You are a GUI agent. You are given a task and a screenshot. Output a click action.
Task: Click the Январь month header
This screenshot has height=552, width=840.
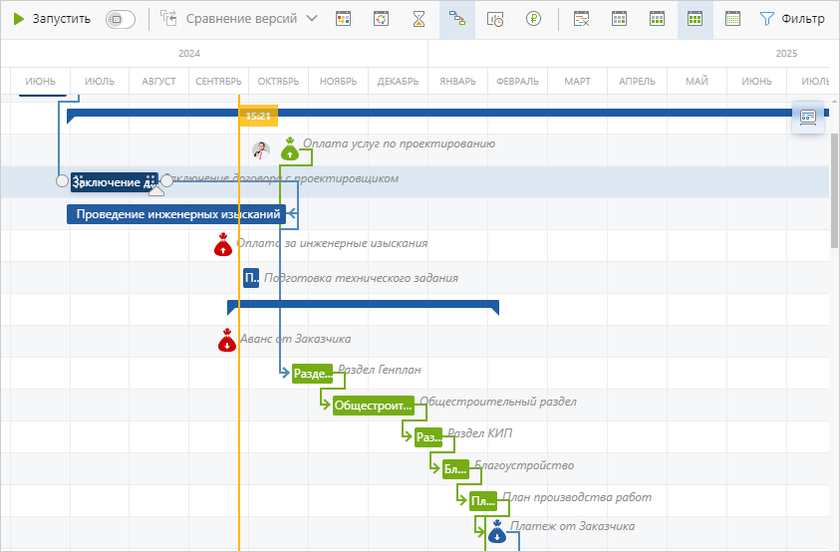(x=457, y=81)
